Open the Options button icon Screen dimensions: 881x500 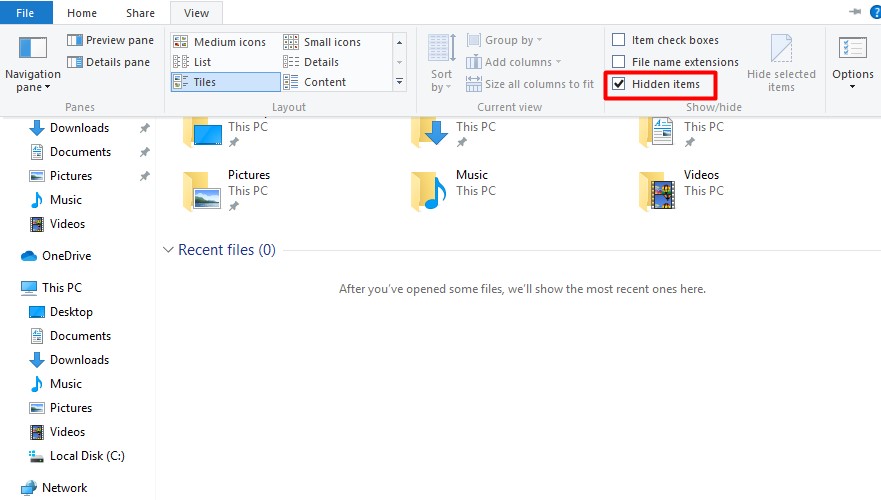pos(852,48)
